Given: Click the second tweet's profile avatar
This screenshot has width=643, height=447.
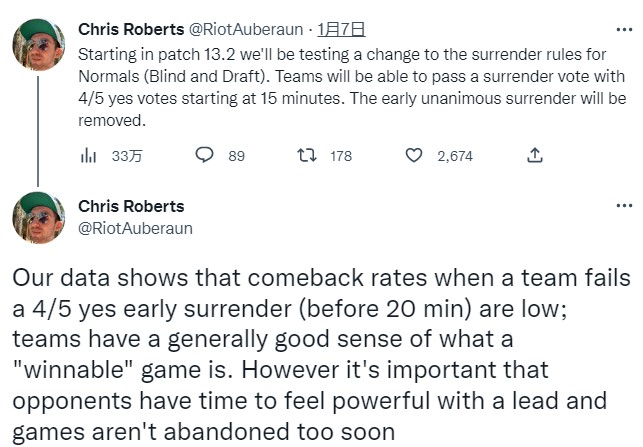Looking at the screenshot, I should (x=39, y=219).
